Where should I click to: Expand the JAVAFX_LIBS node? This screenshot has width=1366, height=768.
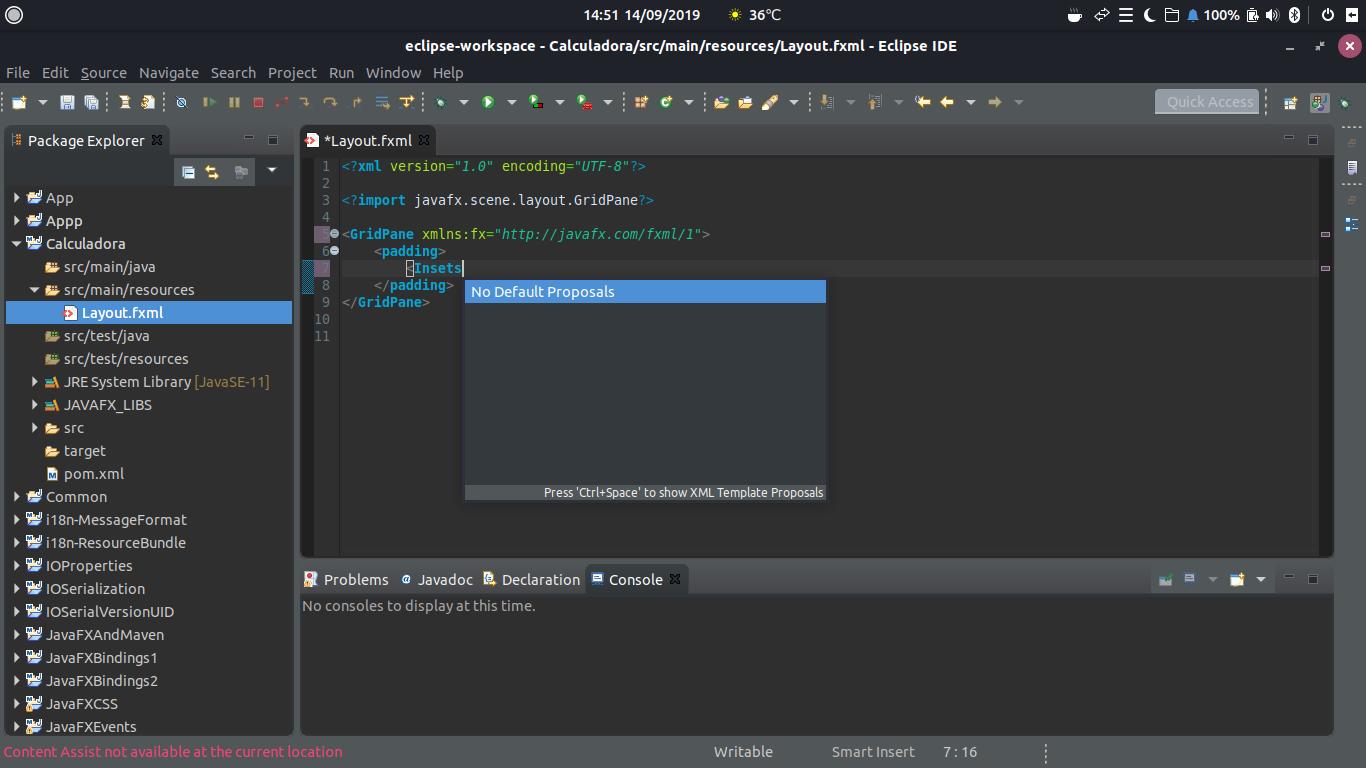[x=35, y=405]
